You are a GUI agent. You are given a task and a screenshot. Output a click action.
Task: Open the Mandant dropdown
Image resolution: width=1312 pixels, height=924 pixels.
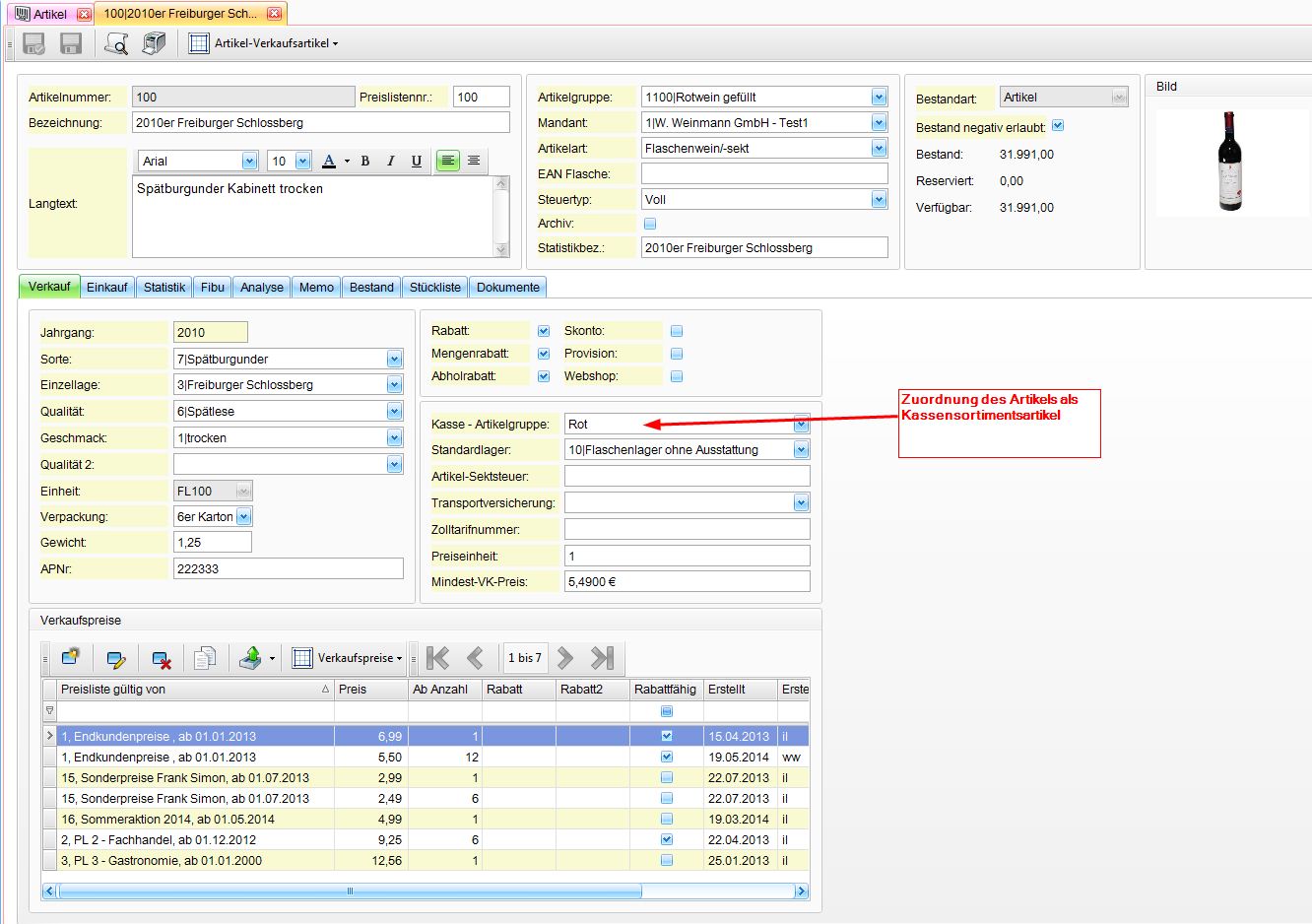pos(879,122)
